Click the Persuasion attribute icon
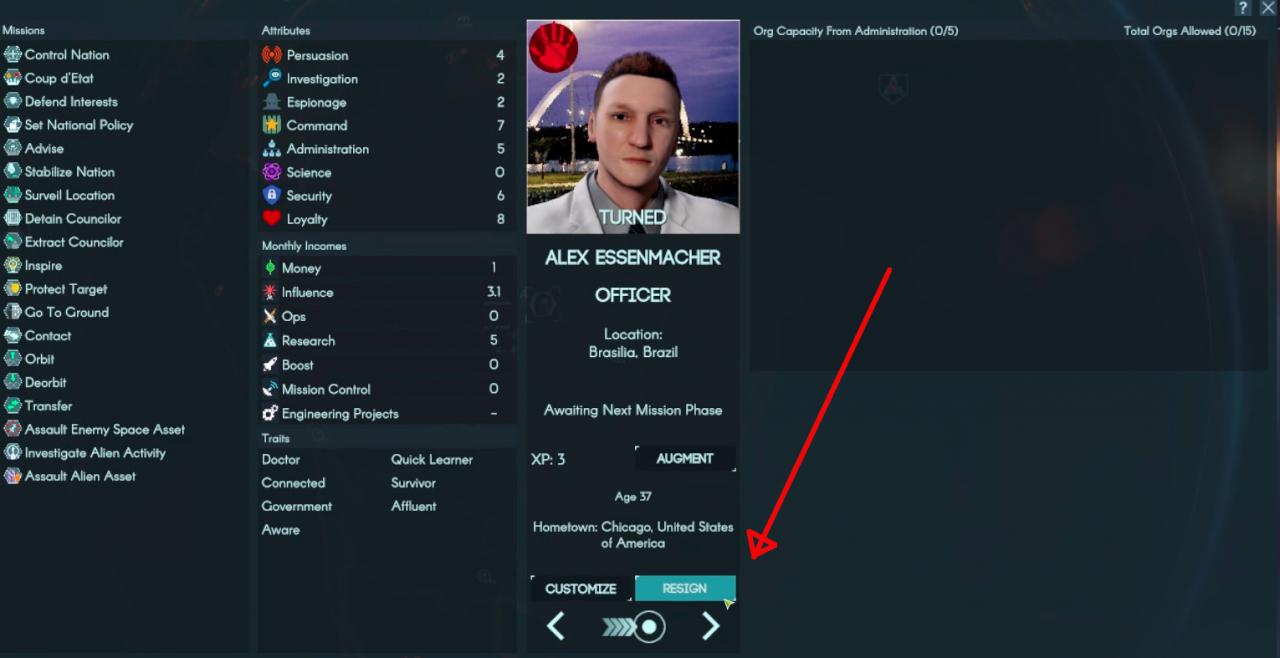This screenshot has height=658, width=1280. tap(272, 55)
